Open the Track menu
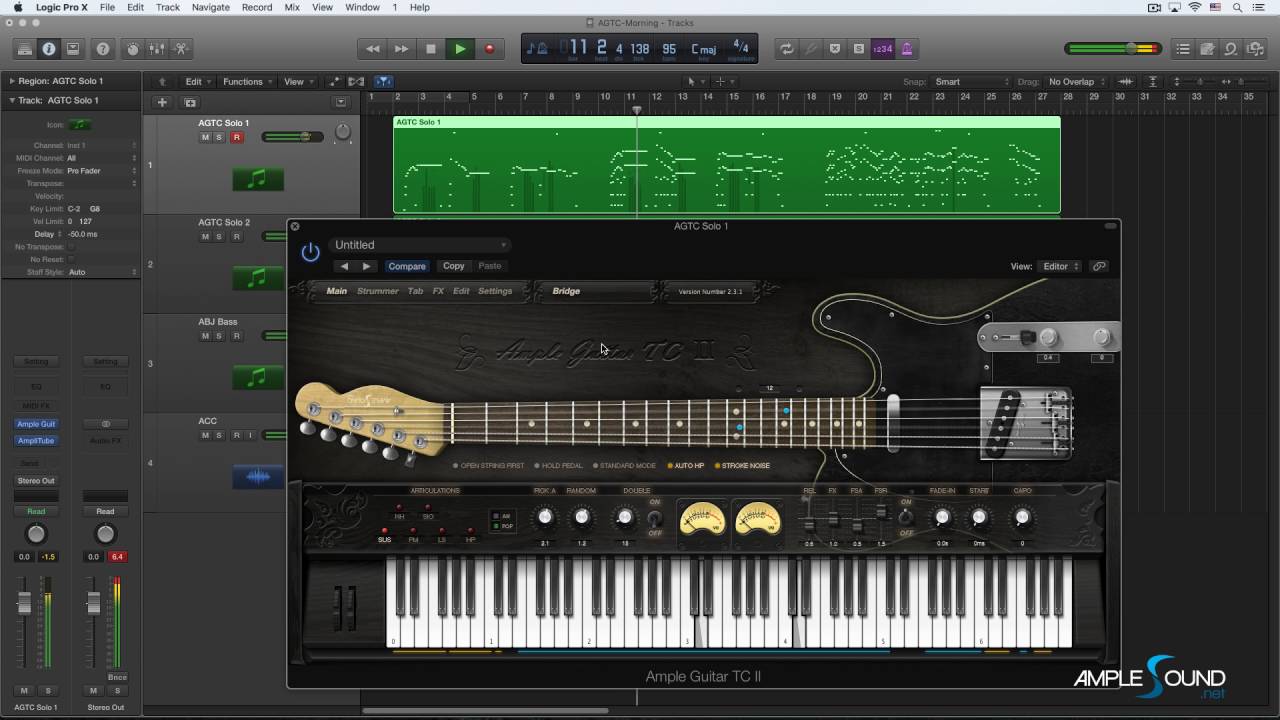The width and height of the screenshot is (1280, 720). point(168,7)
